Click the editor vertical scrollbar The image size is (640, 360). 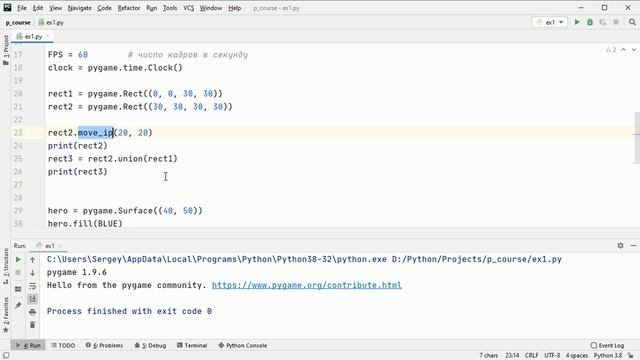click(x=637, y=138)
